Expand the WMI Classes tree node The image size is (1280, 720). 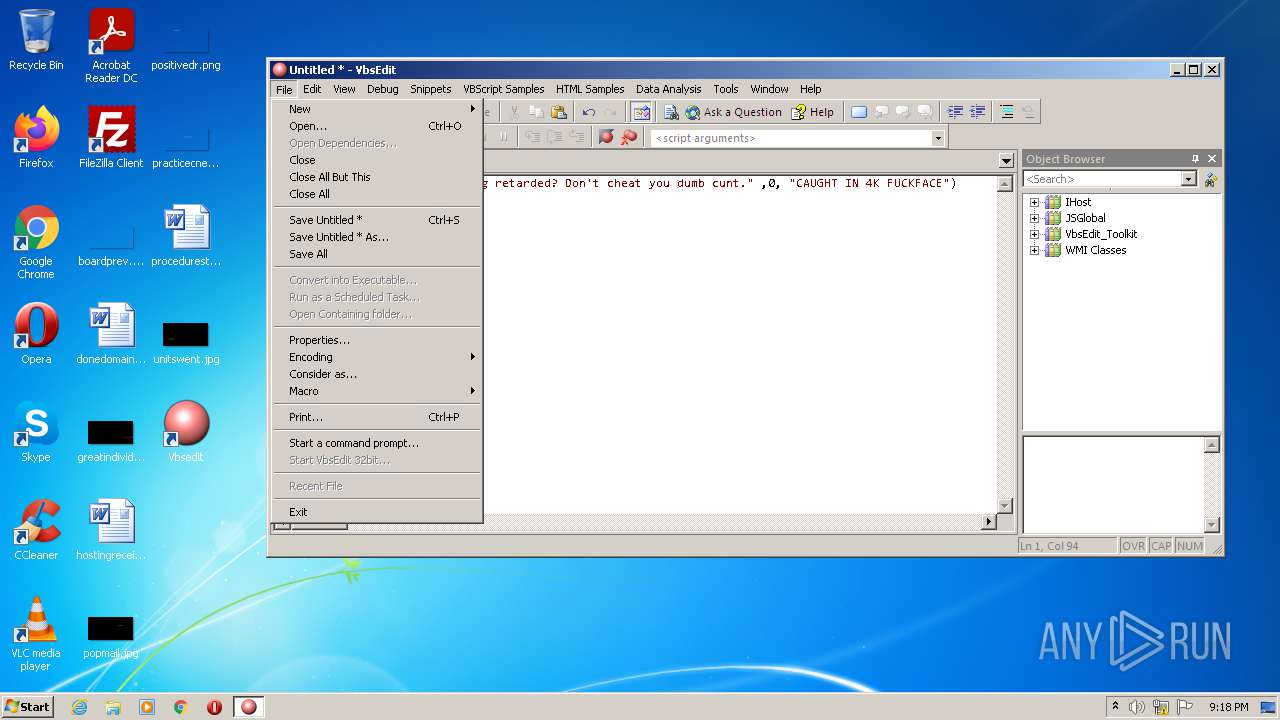[x=1035, y=250]
